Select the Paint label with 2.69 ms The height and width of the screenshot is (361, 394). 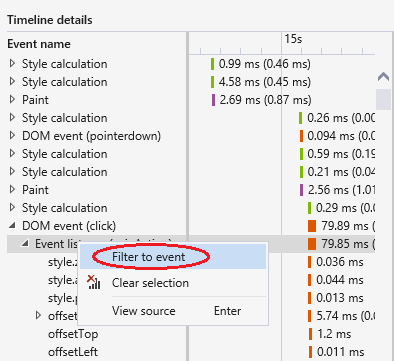(x=35, y=100)
